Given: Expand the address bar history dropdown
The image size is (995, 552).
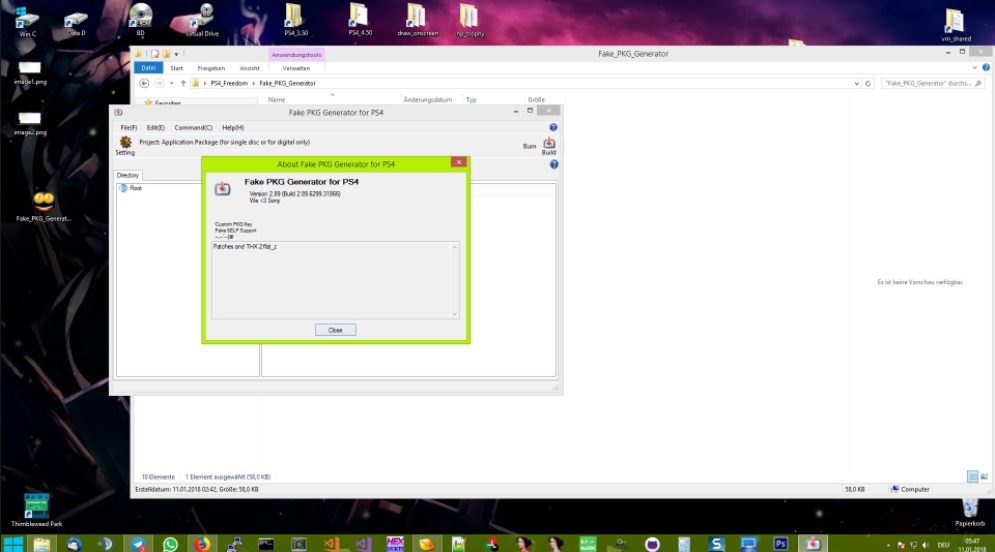Looking at the screenshot, I should [x=857, y=83].
